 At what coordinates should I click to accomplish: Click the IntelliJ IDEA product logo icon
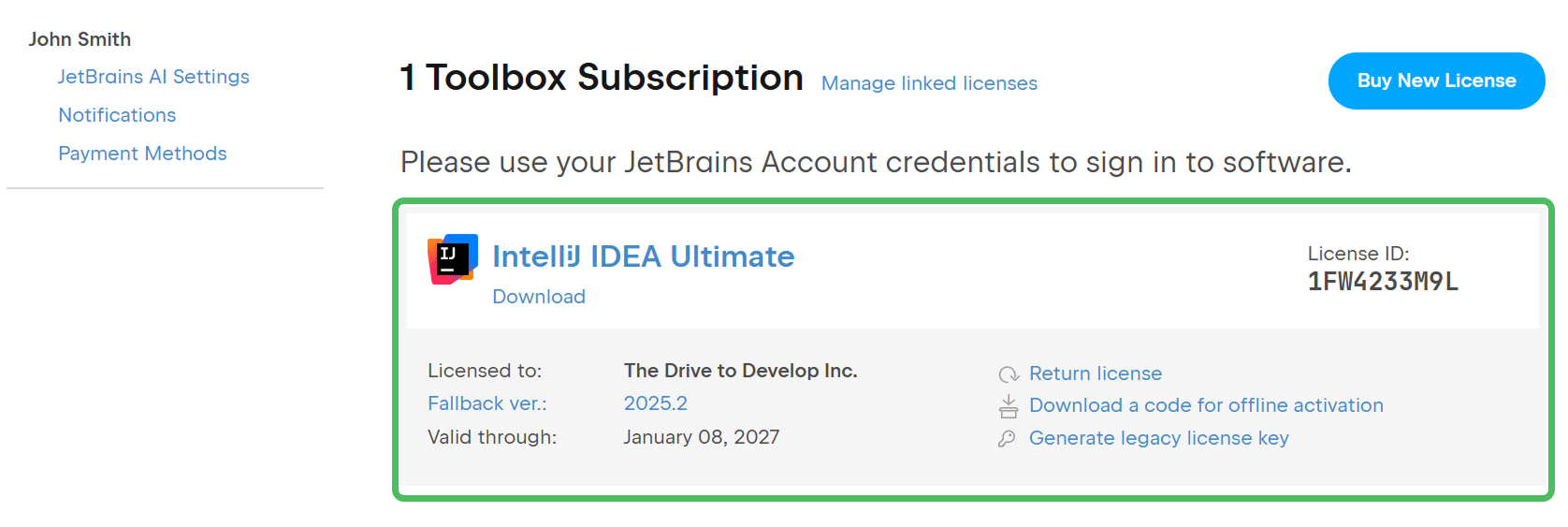click(453, 259)
